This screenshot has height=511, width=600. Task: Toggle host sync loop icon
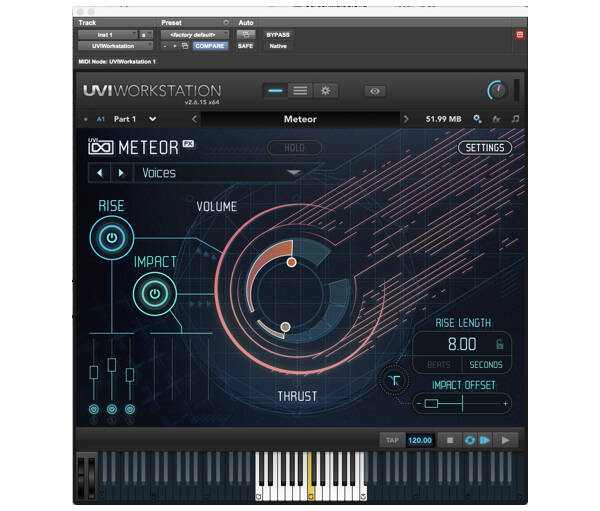pyautogui.click(x=470, y=440)
